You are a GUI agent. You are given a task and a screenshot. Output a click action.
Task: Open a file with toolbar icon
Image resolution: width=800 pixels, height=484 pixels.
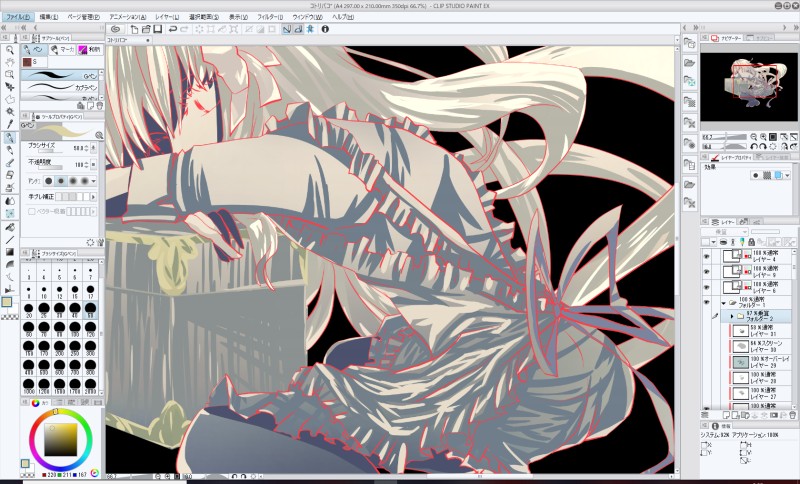click(146, 29)
